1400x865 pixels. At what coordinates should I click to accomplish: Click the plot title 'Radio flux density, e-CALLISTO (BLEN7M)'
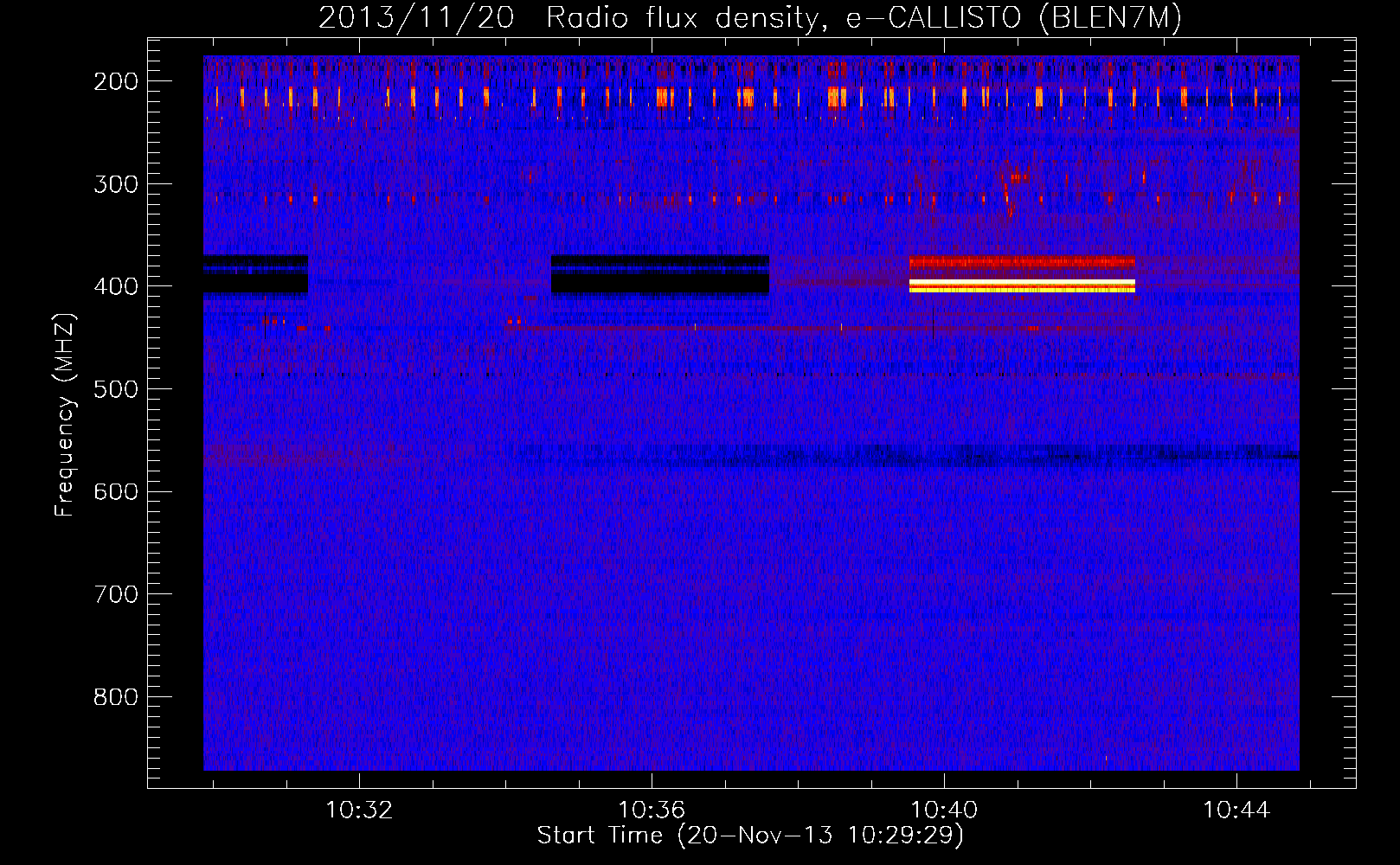[x=864, y=17]
